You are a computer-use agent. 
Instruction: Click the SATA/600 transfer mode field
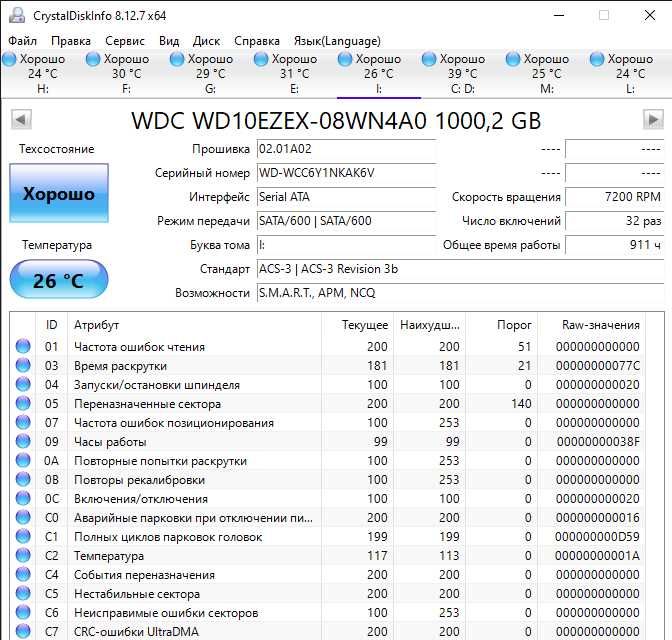click(x=346, y=221)
